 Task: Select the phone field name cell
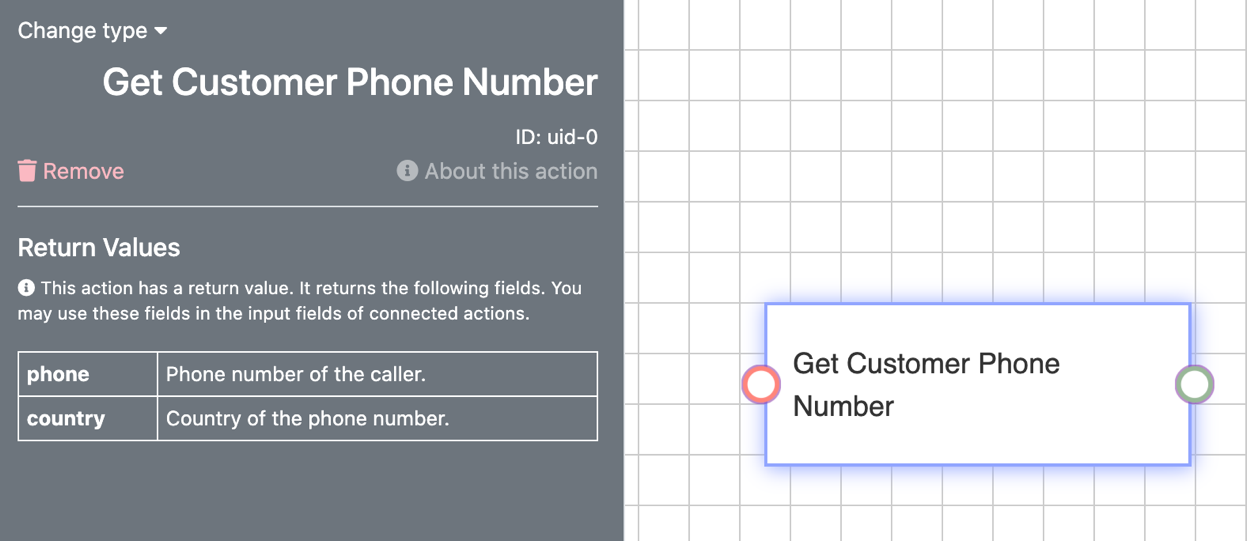pyautogui.click(x=88, y=374)
